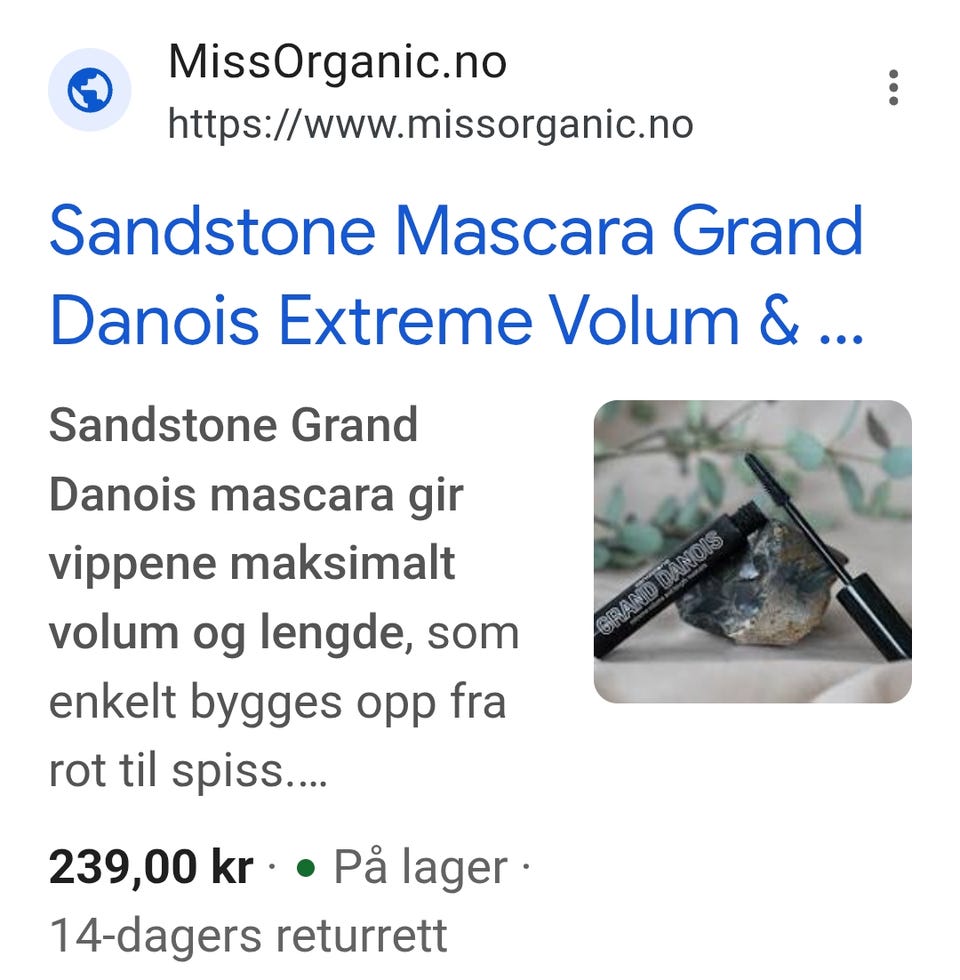
Task: Open the mascara product thumbnail image
Action: point(752,551)
